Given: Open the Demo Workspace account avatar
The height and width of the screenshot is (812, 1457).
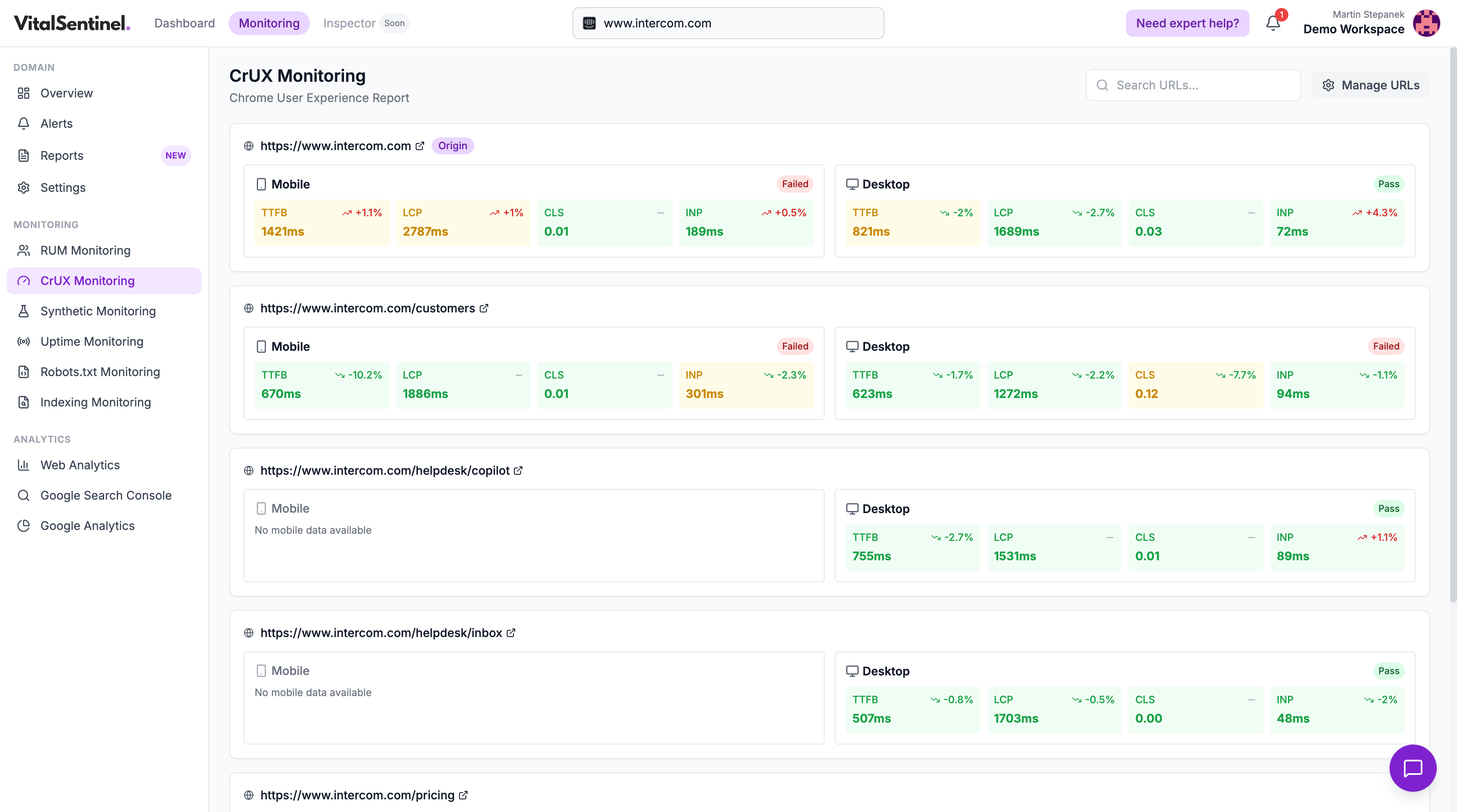Looking at the screenshot, I should (1427, 23).
